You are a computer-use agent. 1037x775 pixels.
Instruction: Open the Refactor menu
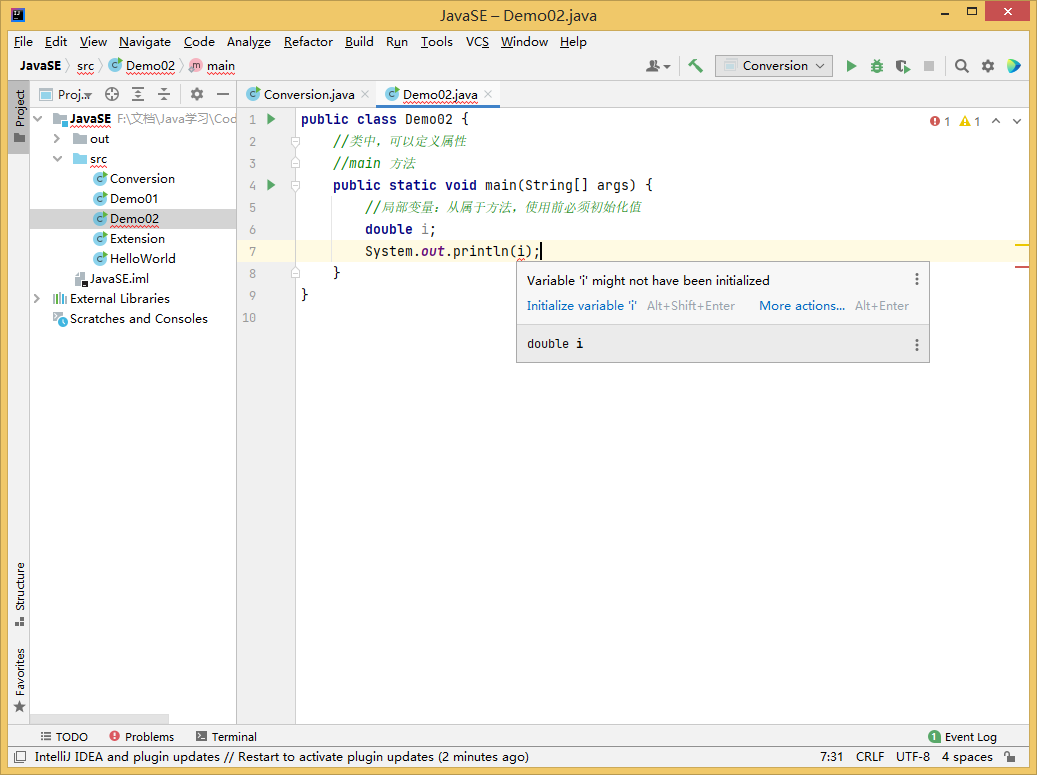click(308, 42)
